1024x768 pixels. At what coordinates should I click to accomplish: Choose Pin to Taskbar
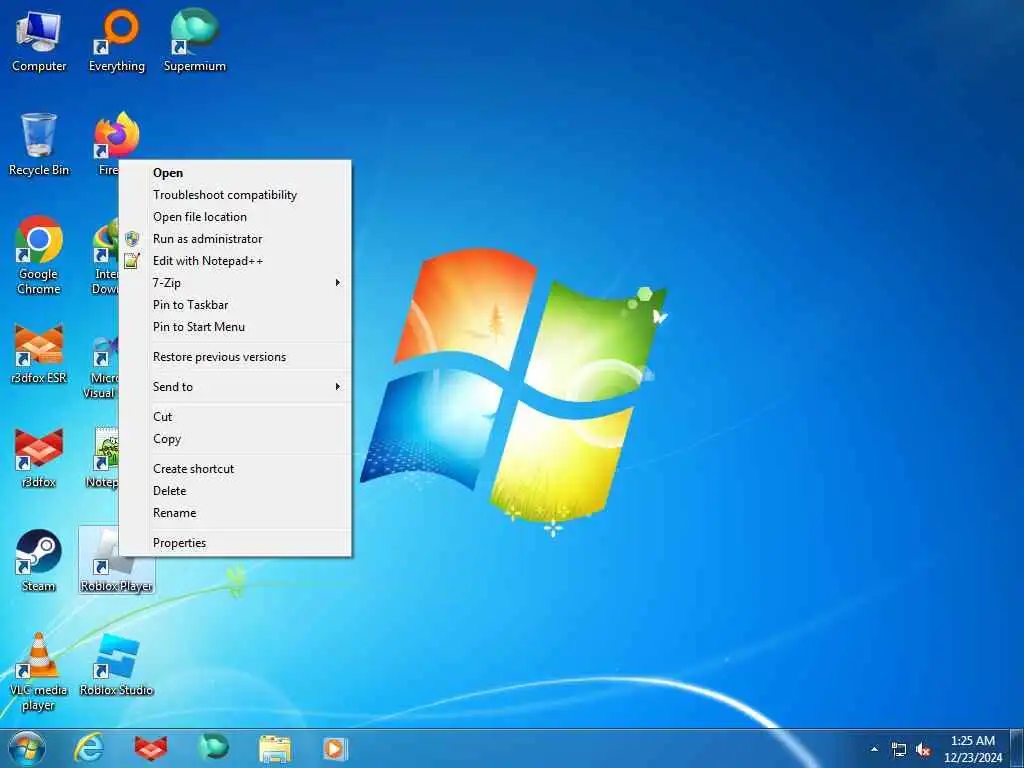pos(235,305)
